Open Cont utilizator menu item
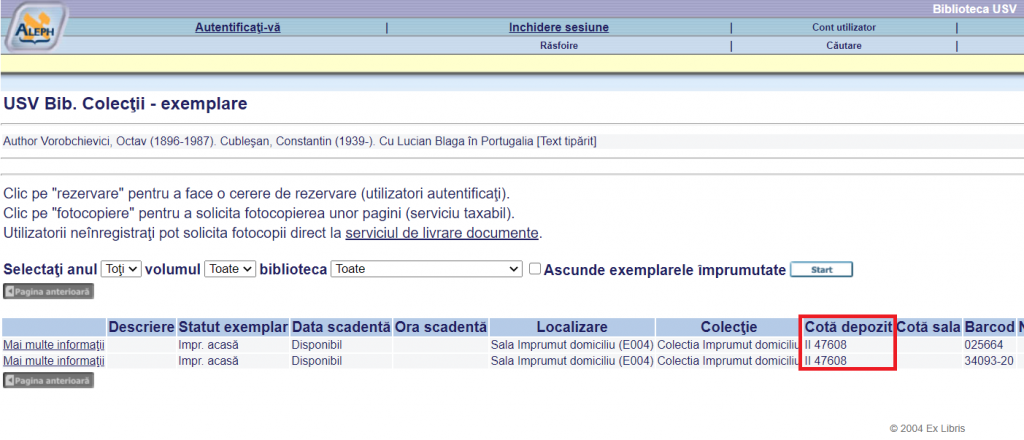 point(843,27)
